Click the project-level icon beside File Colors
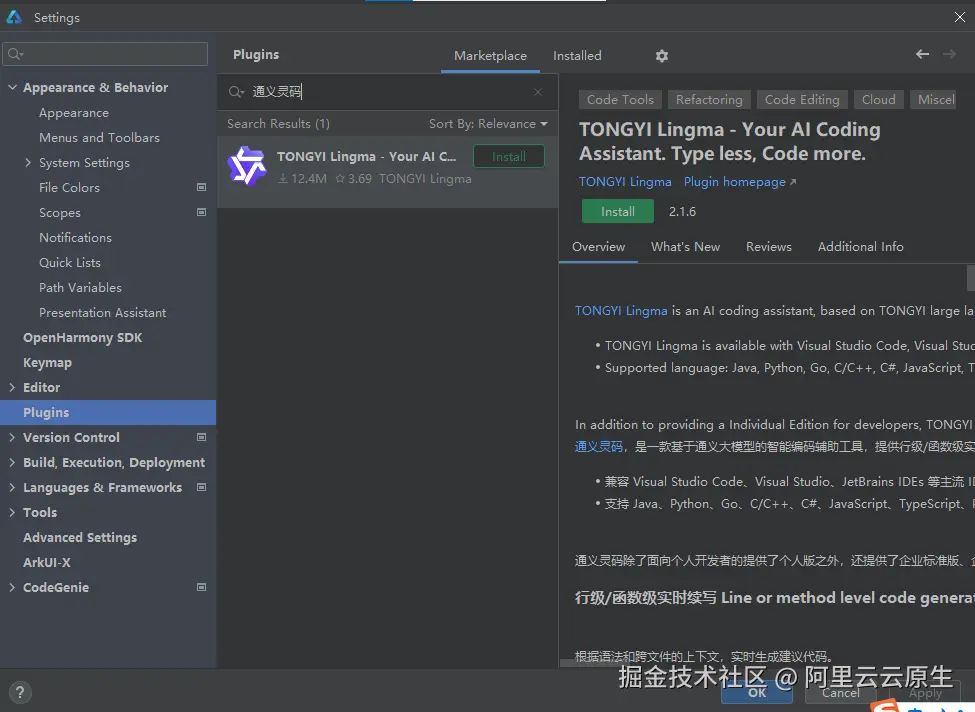This screenshot has width=975, height=712. pyautogui.click(x=201, y=187)
